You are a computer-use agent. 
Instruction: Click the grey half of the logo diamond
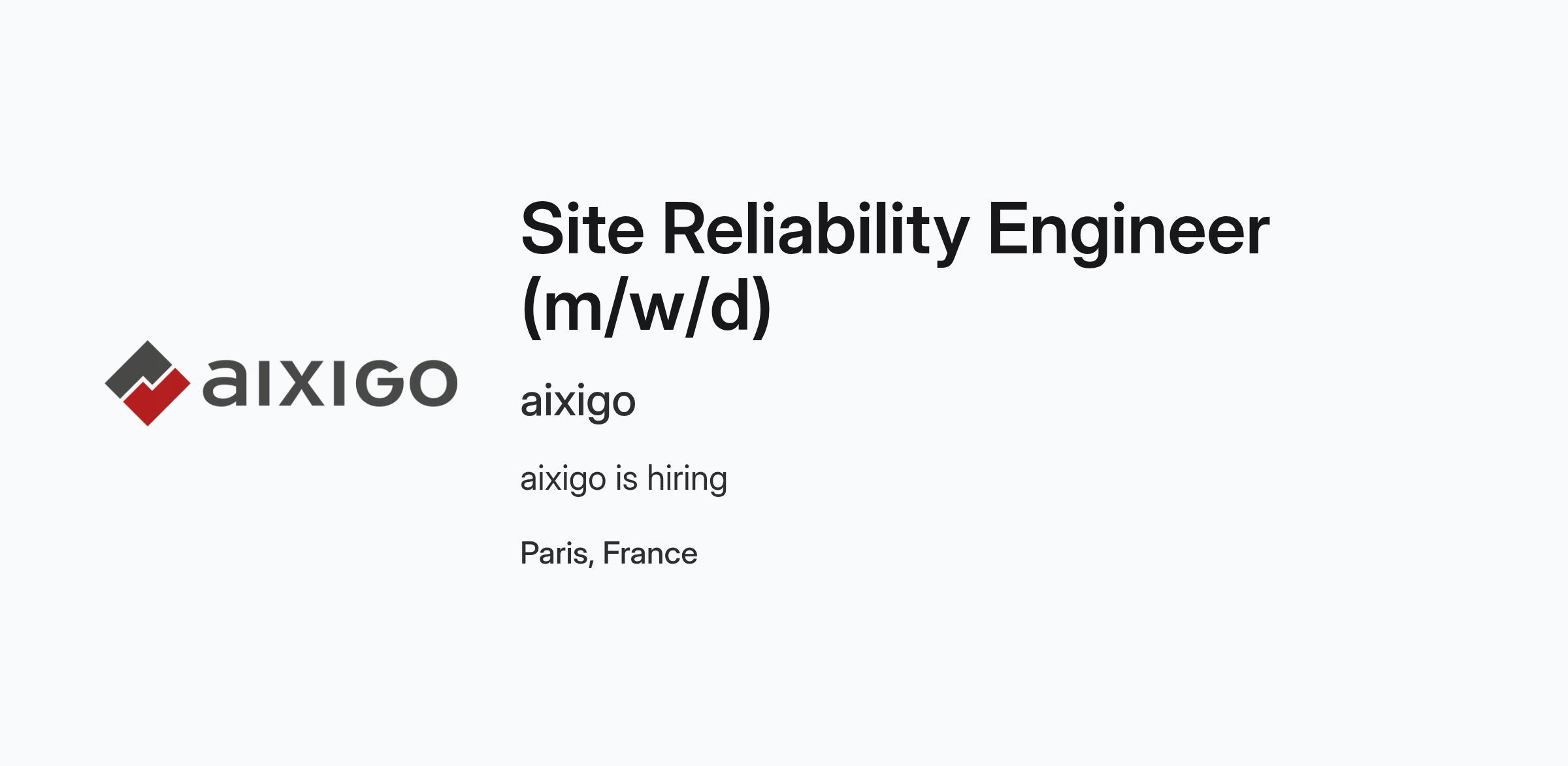click(140, 369)
